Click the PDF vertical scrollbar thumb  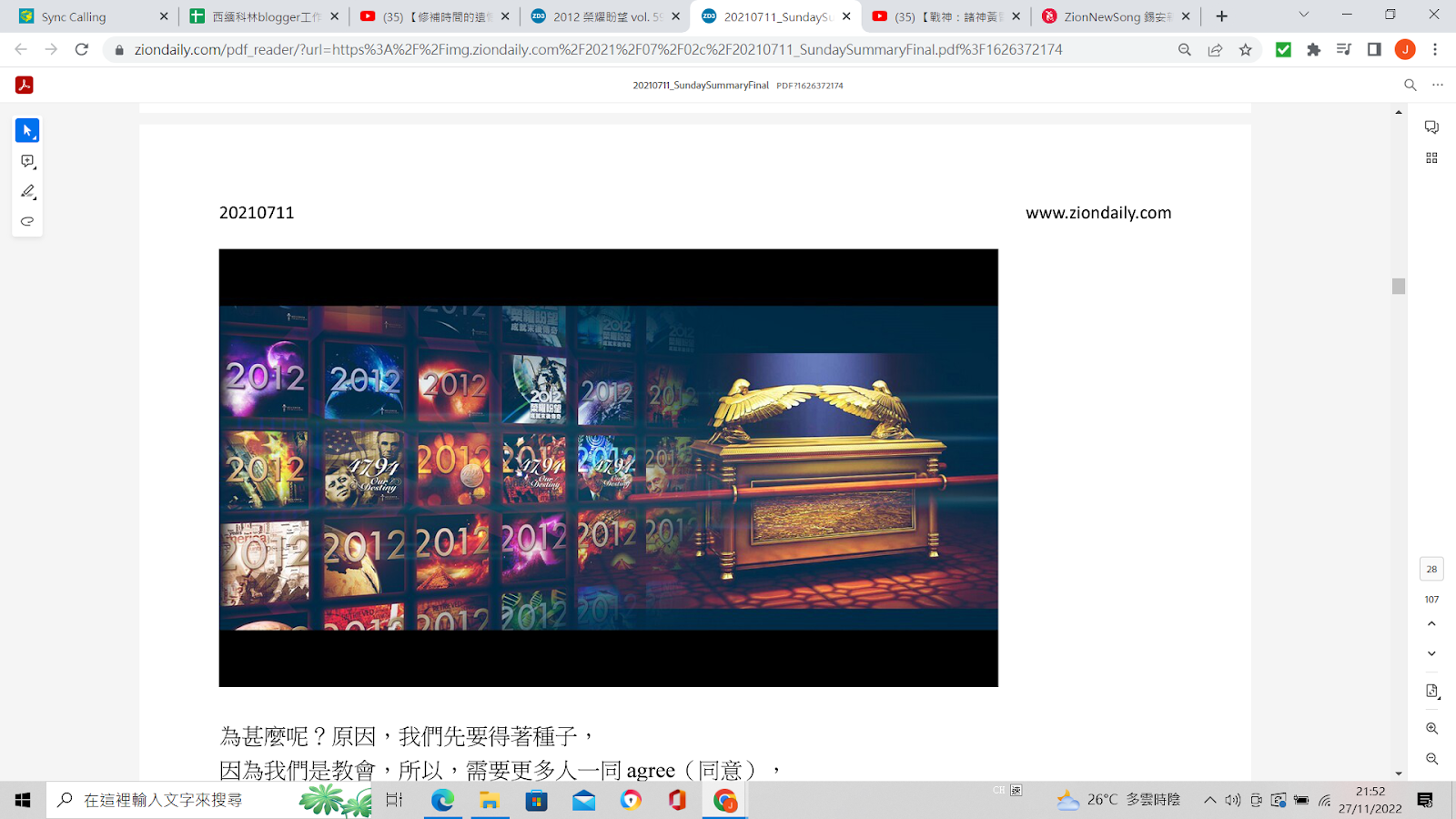tap(1399, 286)
